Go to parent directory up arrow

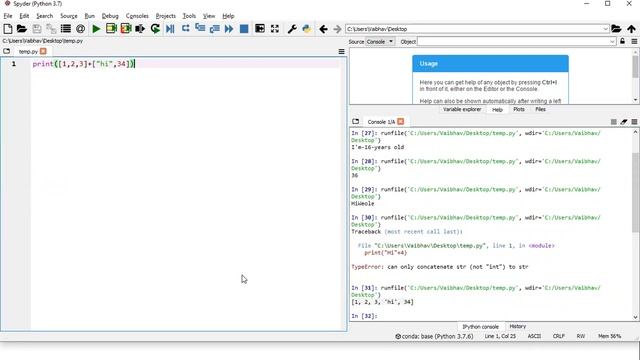(x=631, y=29)
